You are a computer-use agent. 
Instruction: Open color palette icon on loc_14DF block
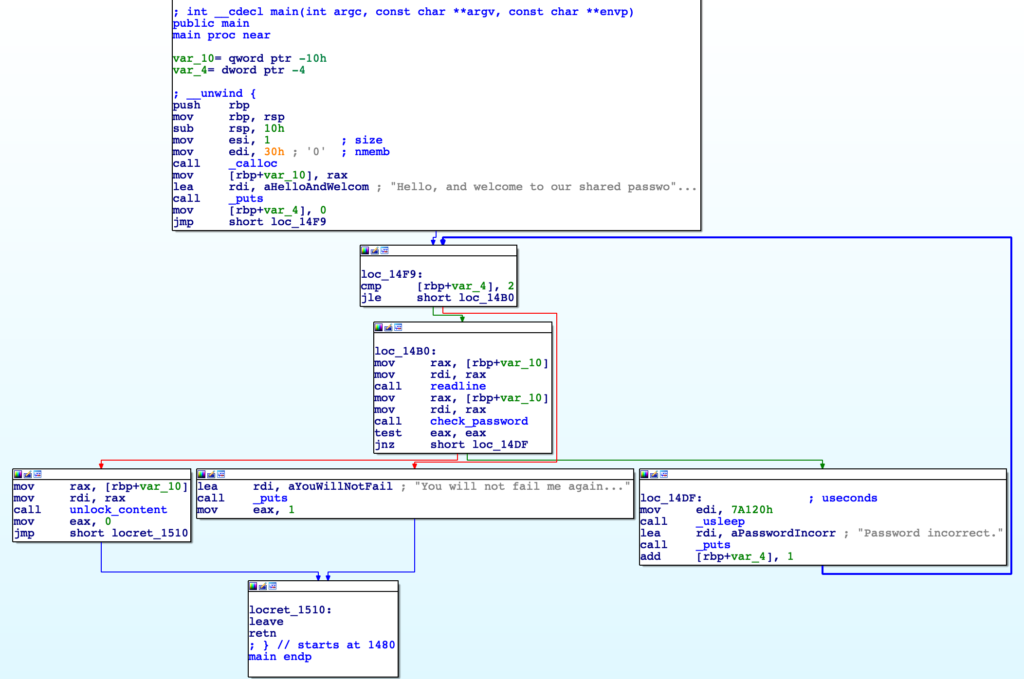tap(645, 474)
